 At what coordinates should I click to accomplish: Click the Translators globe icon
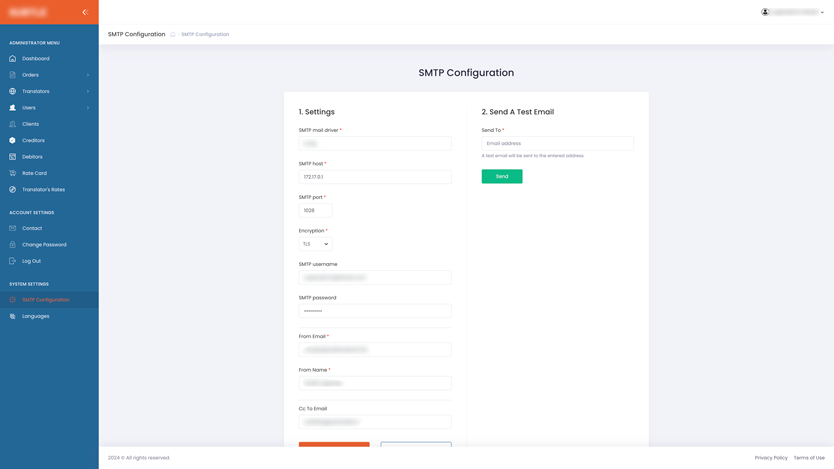pyautogui.click(x=13, y=91)
